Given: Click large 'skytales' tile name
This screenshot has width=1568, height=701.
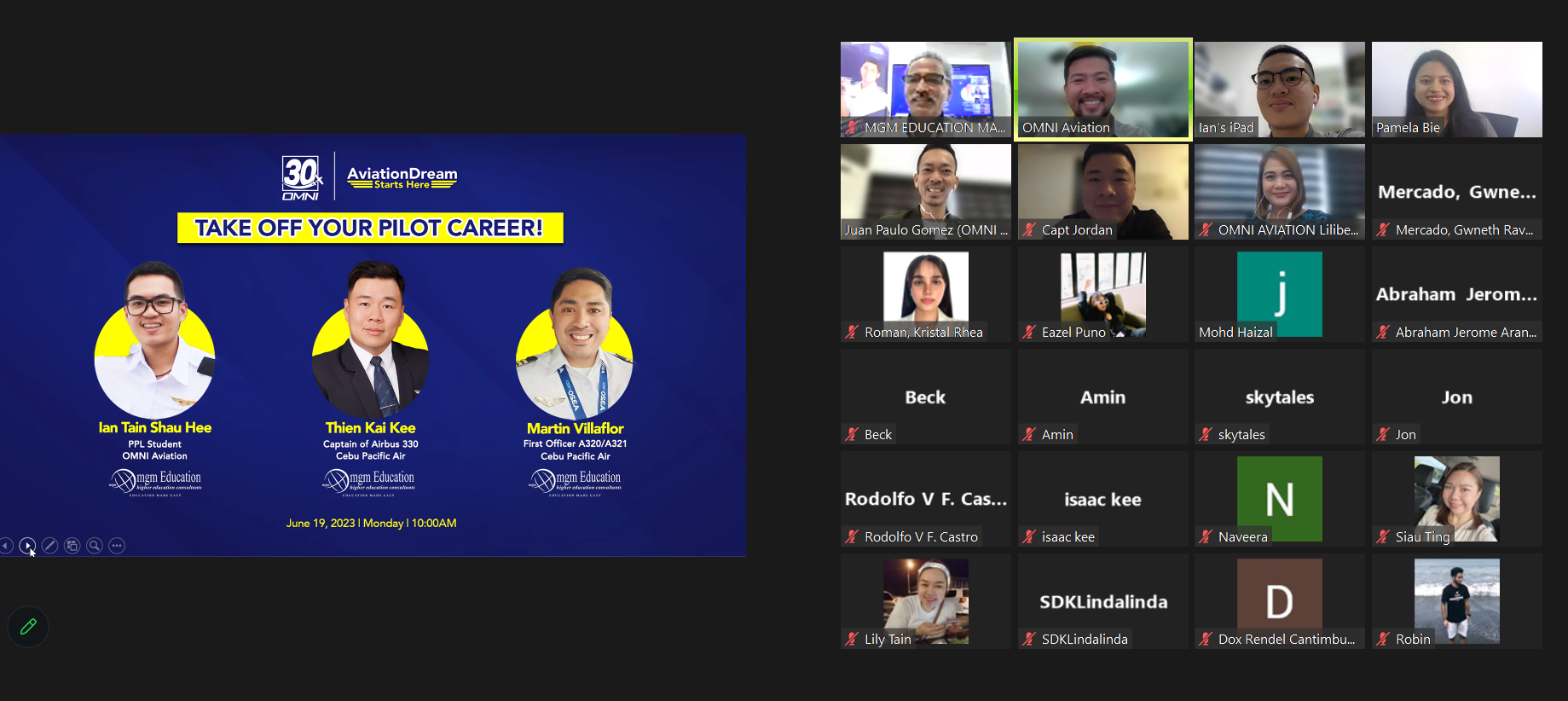Looking at the screenshot, I should coord(1280,397).
